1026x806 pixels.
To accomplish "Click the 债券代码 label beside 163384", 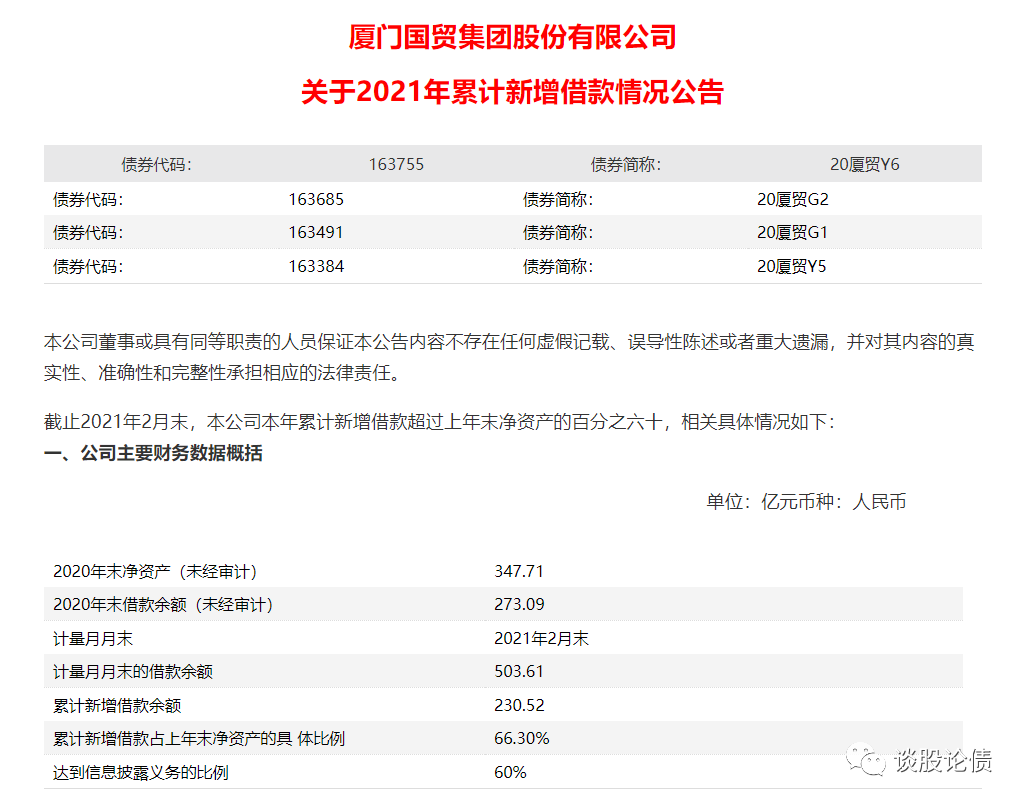I will [x=88, y=266].
